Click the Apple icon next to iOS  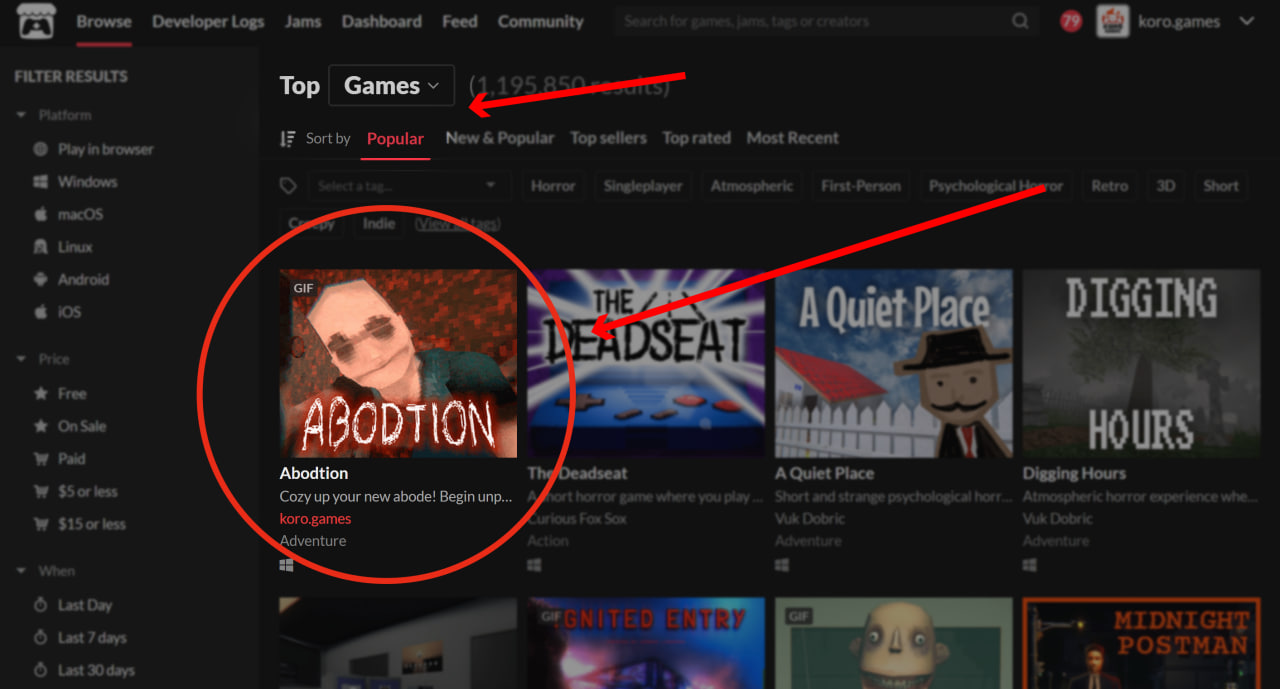pos(41,312)
